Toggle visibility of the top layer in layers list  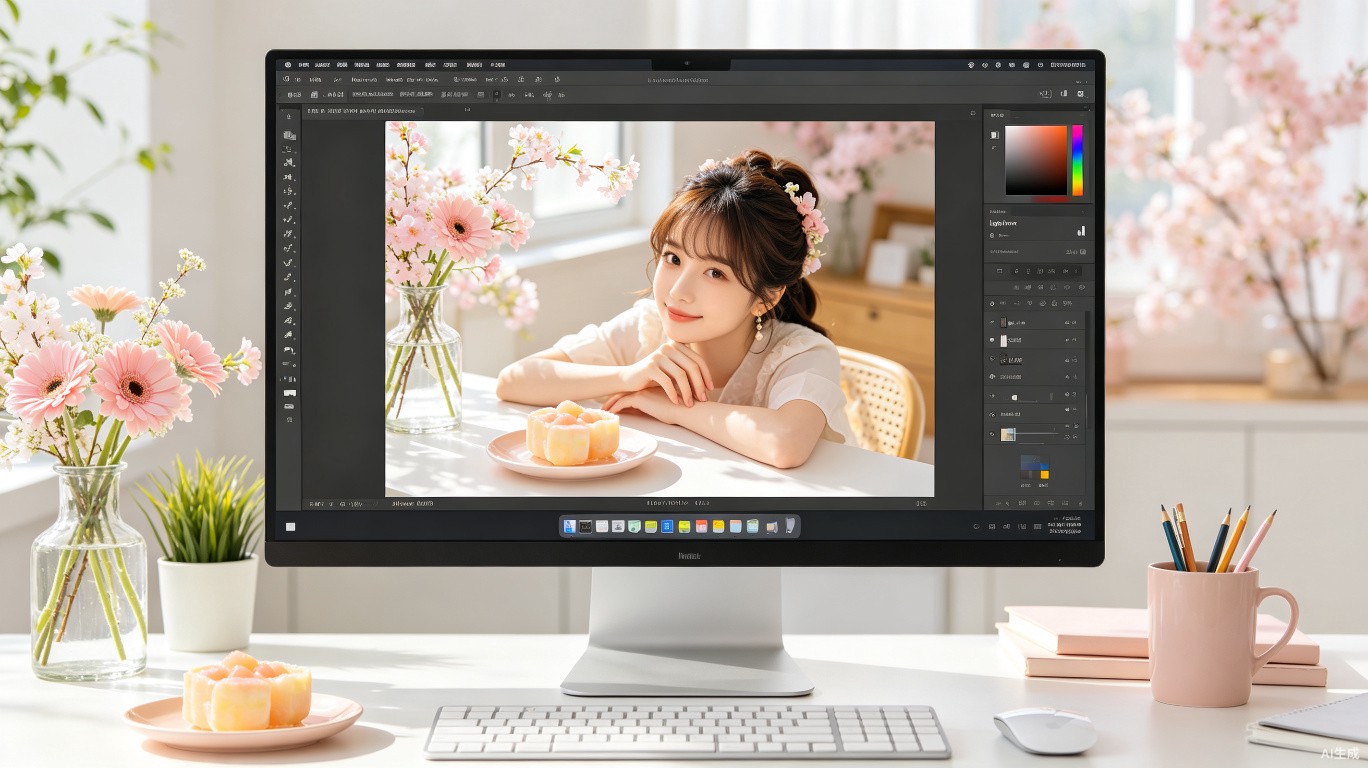coord(992,323)
